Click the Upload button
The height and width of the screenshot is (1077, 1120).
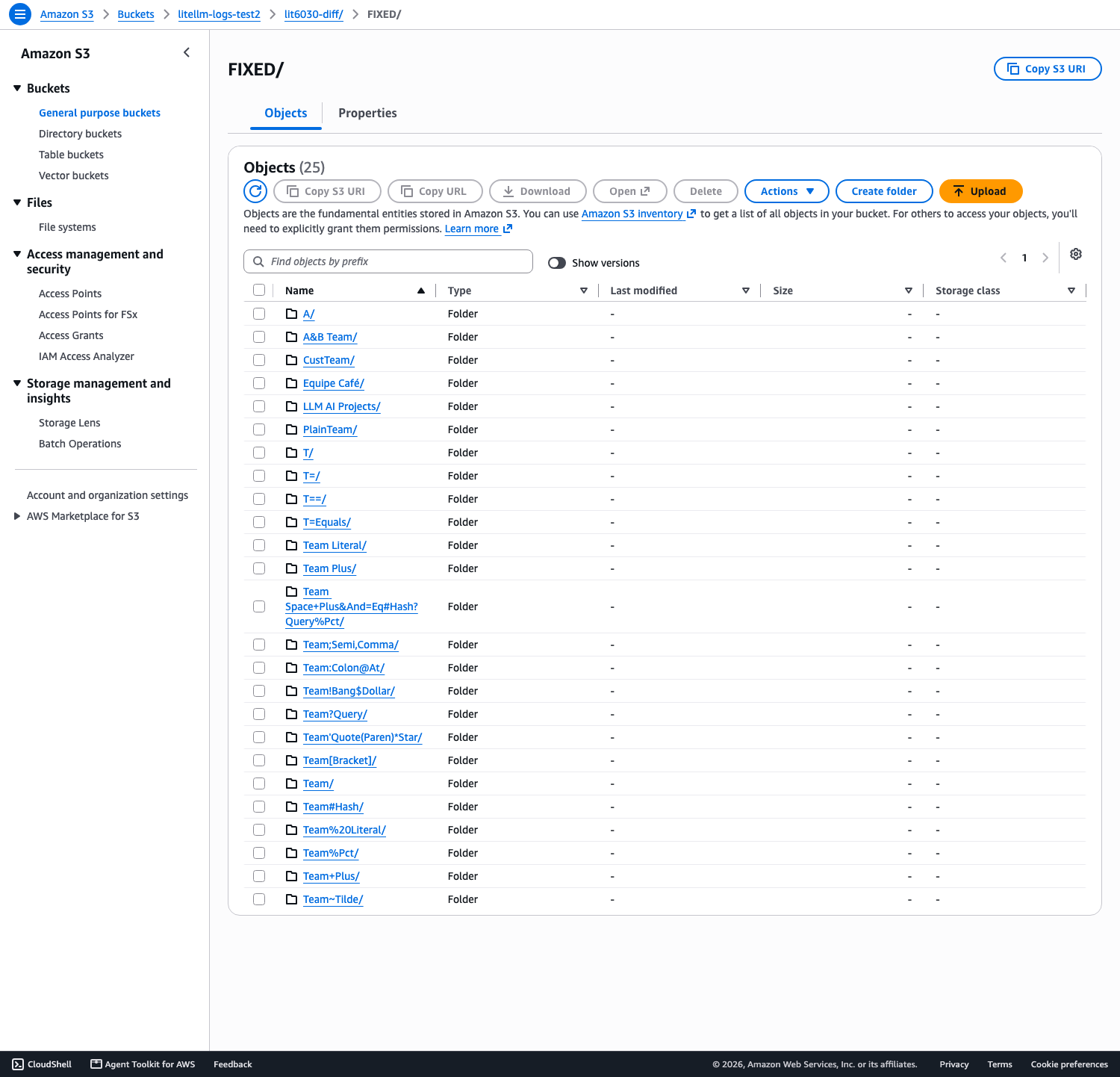point(980,191)
